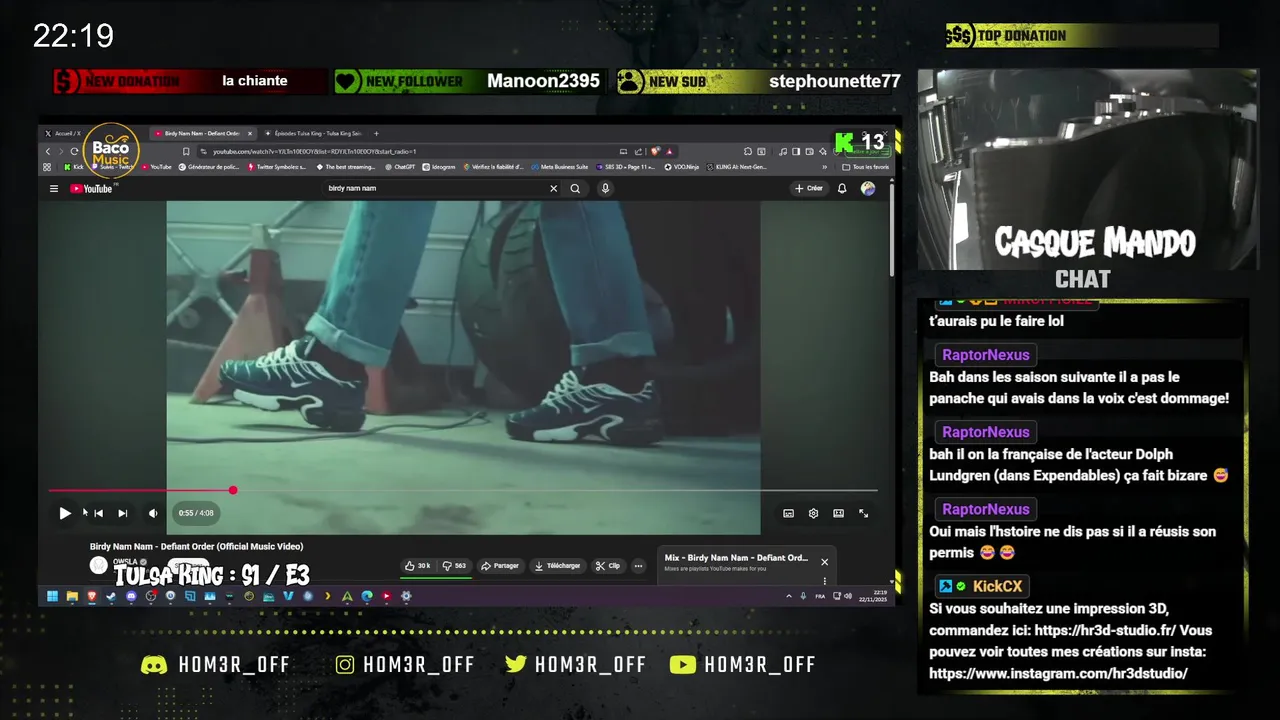The image size is (1280, 720).
Task: Open the OWSLA channel avatar
Action: click(98, 565)
